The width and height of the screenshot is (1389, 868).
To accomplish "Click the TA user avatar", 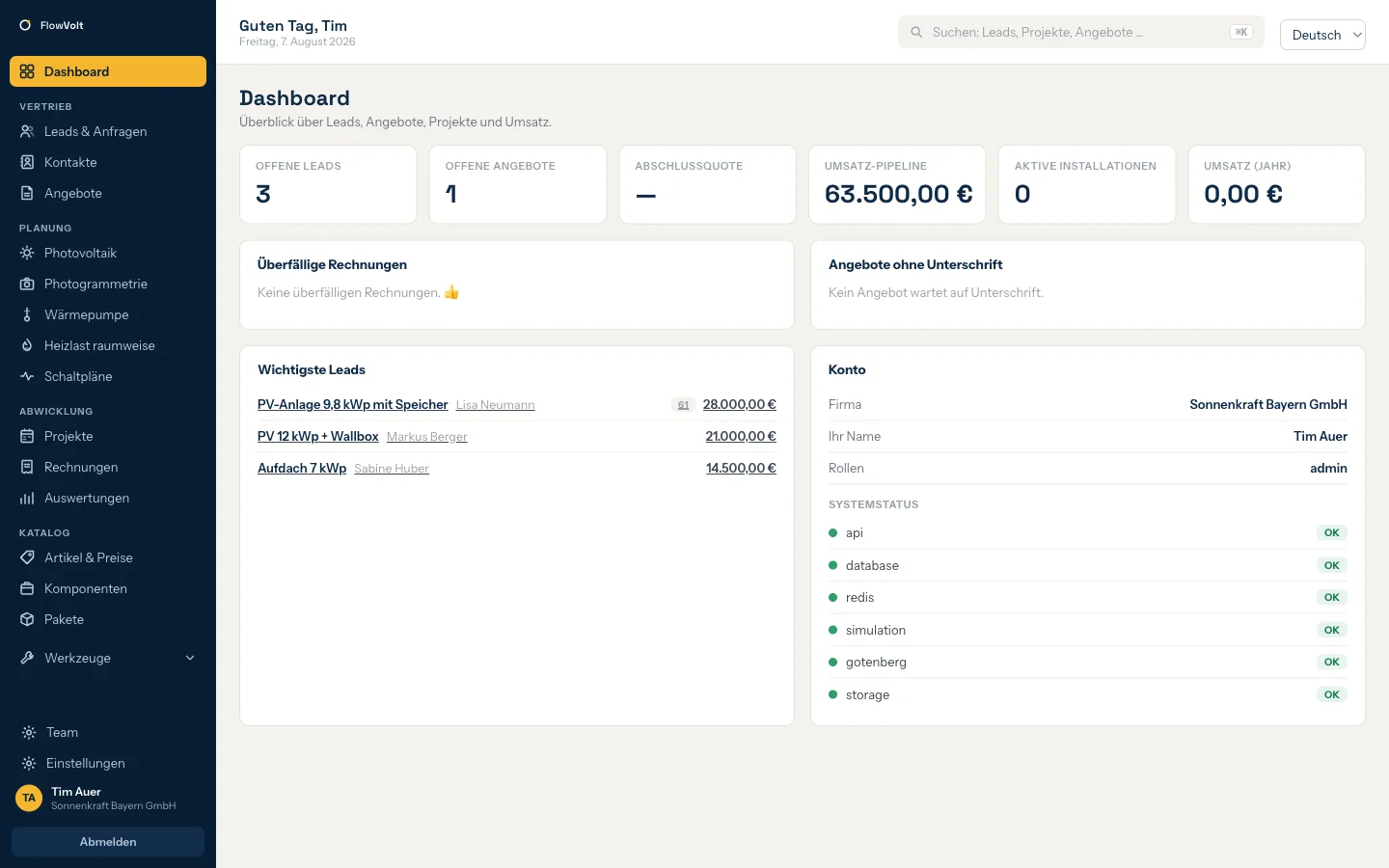I will pyautogui.click(x=29, y=798).
